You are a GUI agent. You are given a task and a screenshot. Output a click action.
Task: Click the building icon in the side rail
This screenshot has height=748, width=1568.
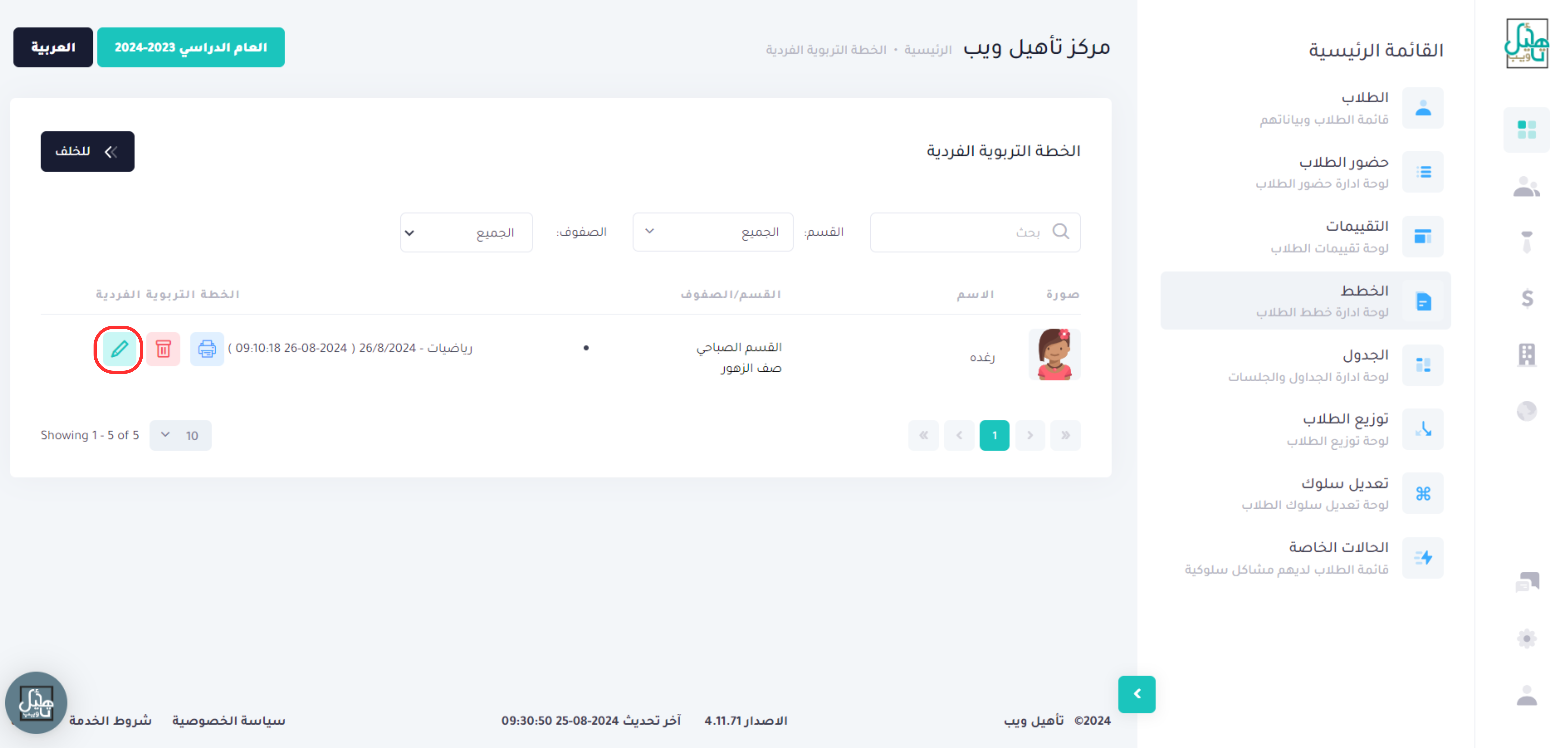click(1527, 354)
